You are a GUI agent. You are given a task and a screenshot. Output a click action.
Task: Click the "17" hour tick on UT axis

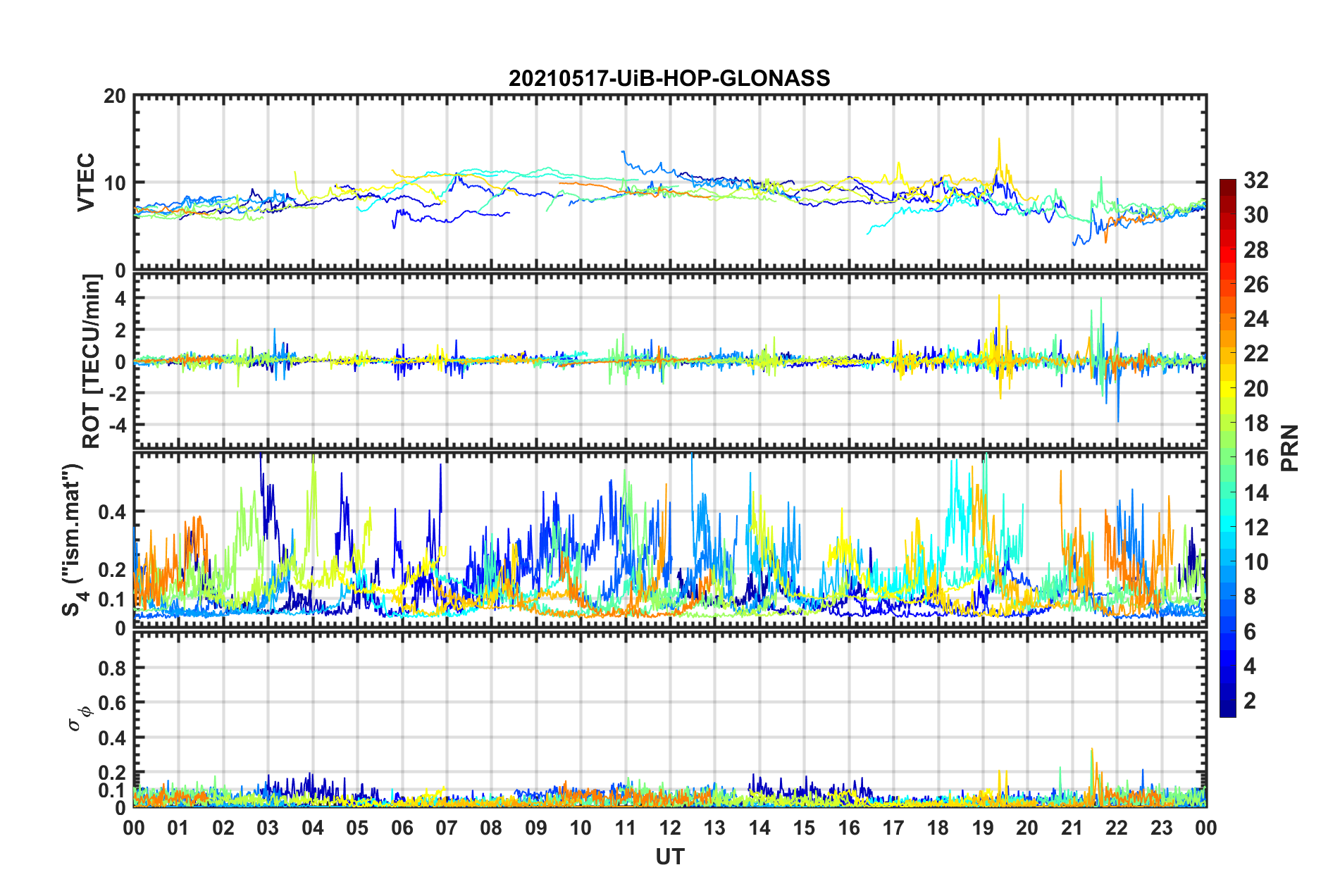click(893, 828)
